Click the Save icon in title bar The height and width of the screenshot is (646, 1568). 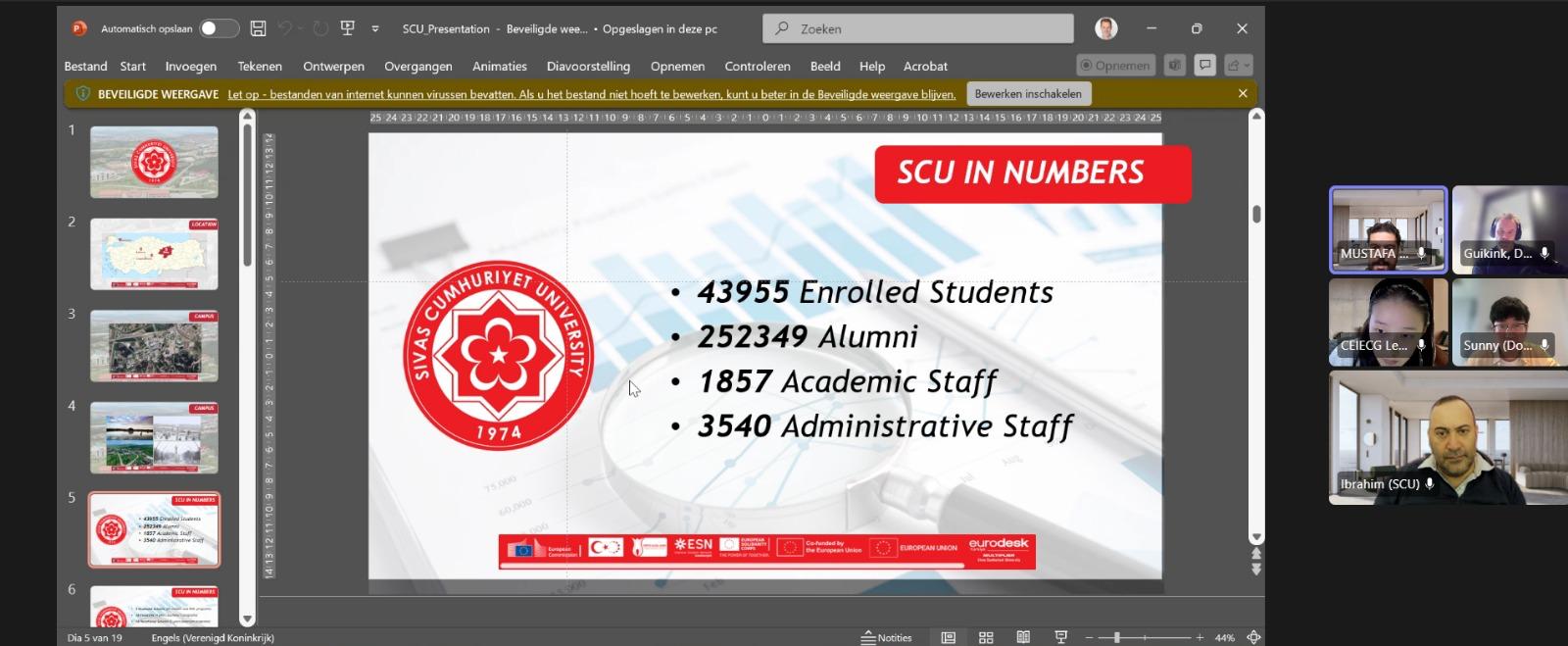258,28
